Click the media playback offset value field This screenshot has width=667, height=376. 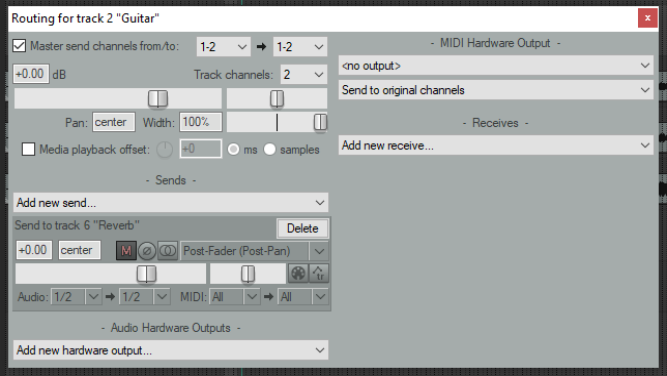[200, 149]
